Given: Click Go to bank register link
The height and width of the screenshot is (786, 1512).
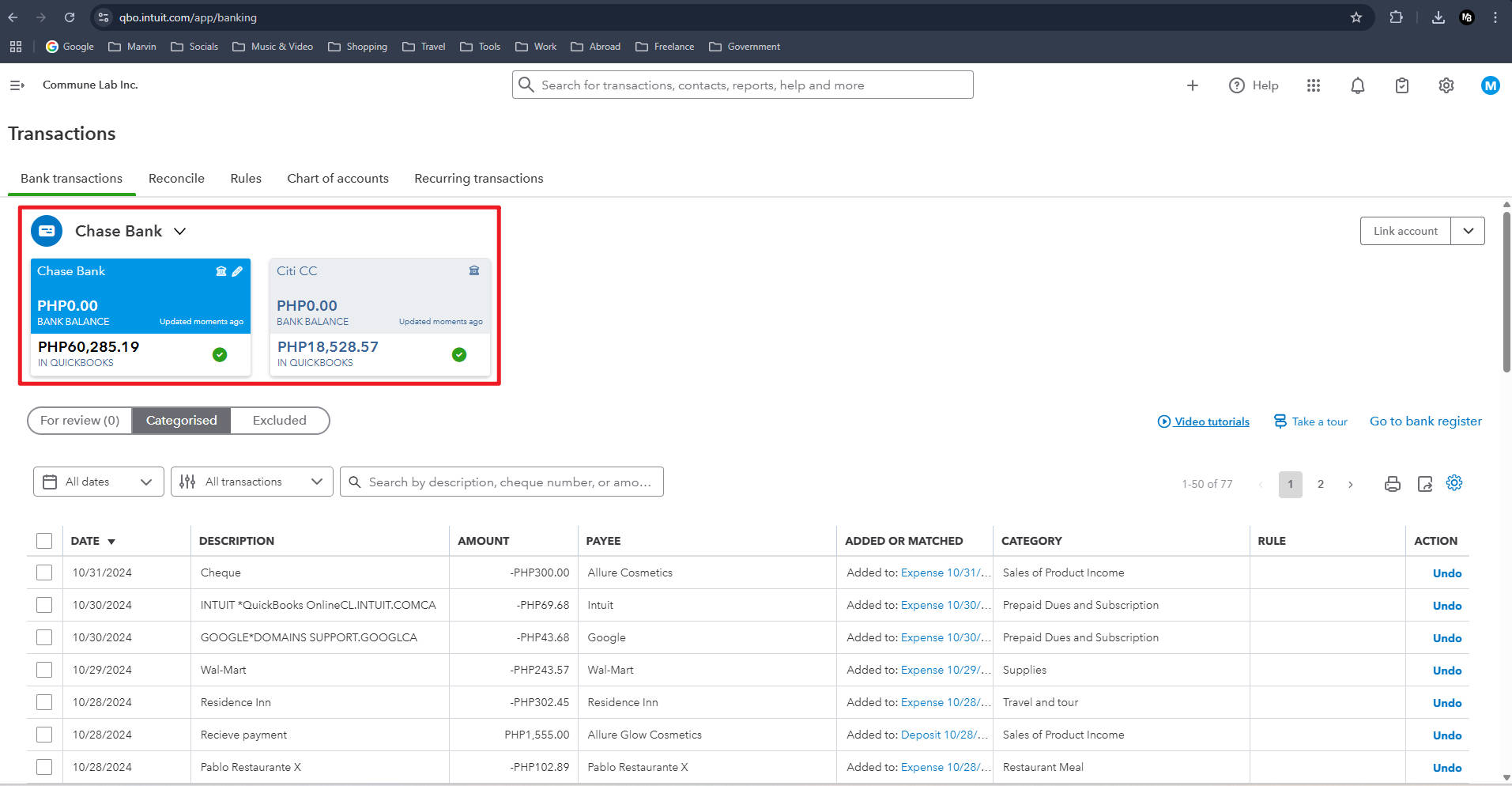Looking at the screenshot, I should pyautogui.click(x=1426, y=421).
